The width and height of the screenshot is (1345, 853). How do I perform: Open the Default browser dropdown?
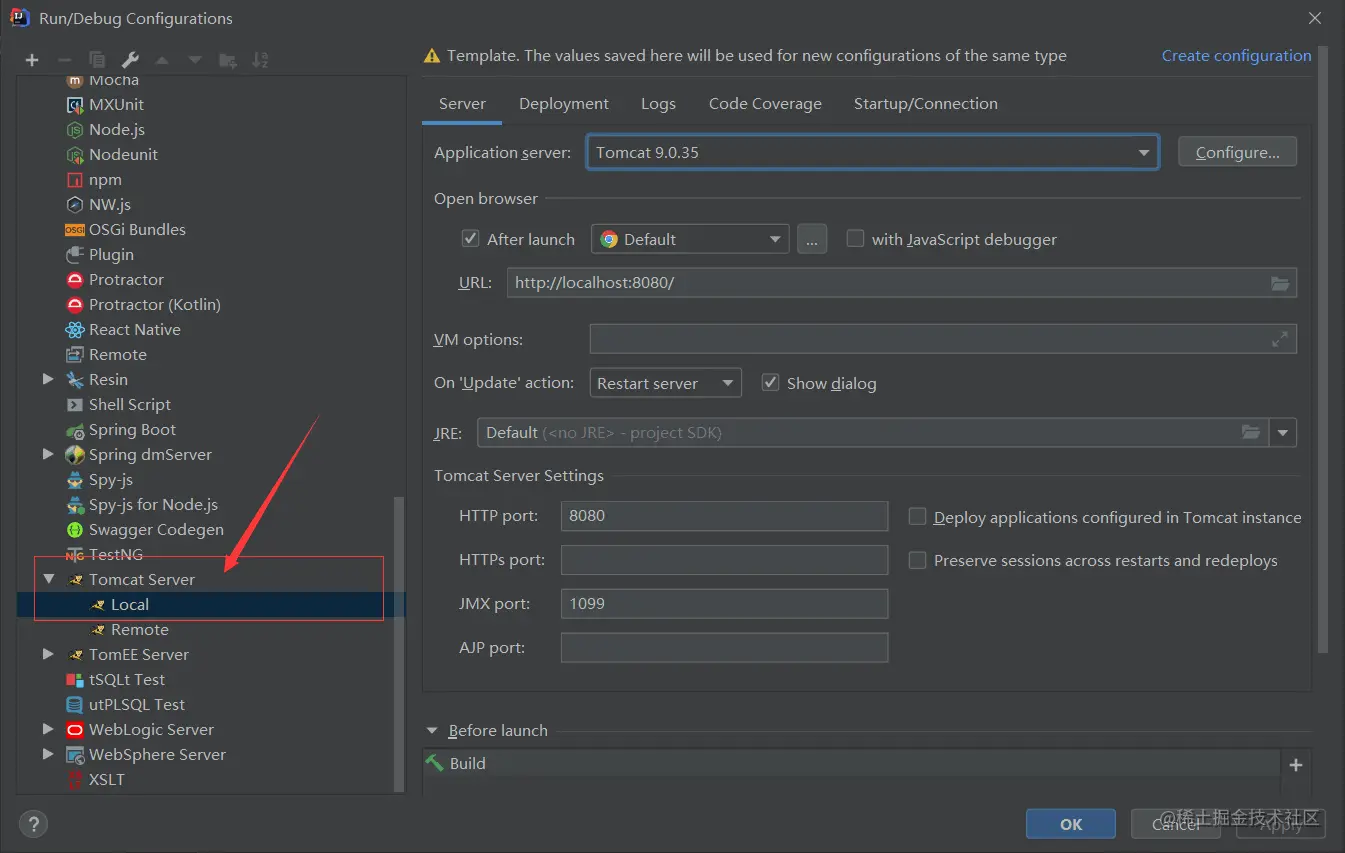coord(690,239)
